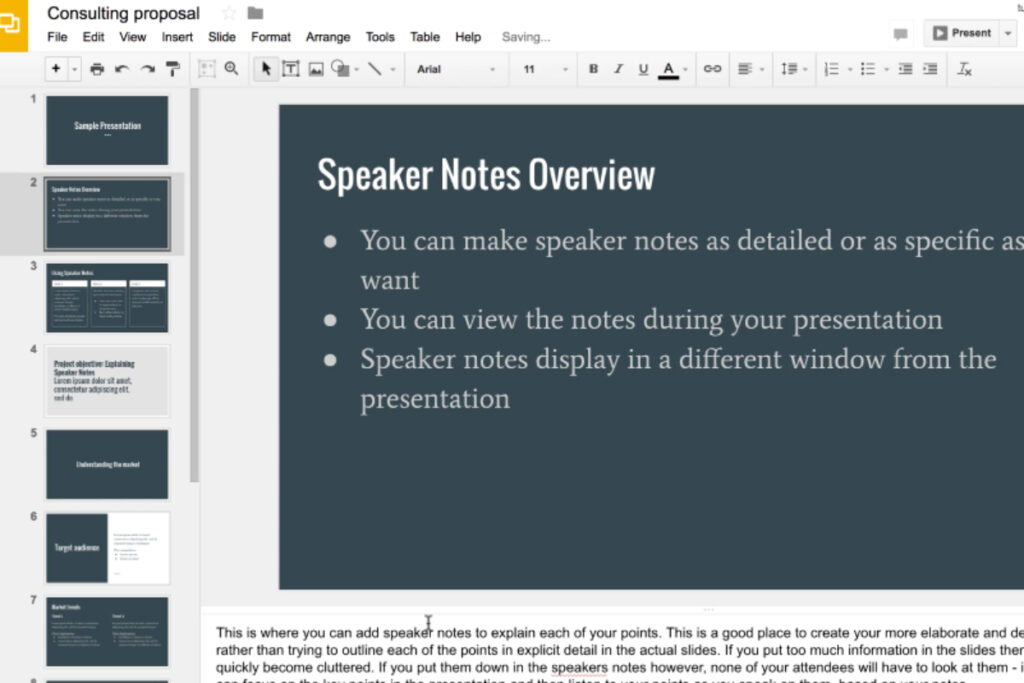Select slide 7 thumbnail in filmstrip

tap(107, 631)
